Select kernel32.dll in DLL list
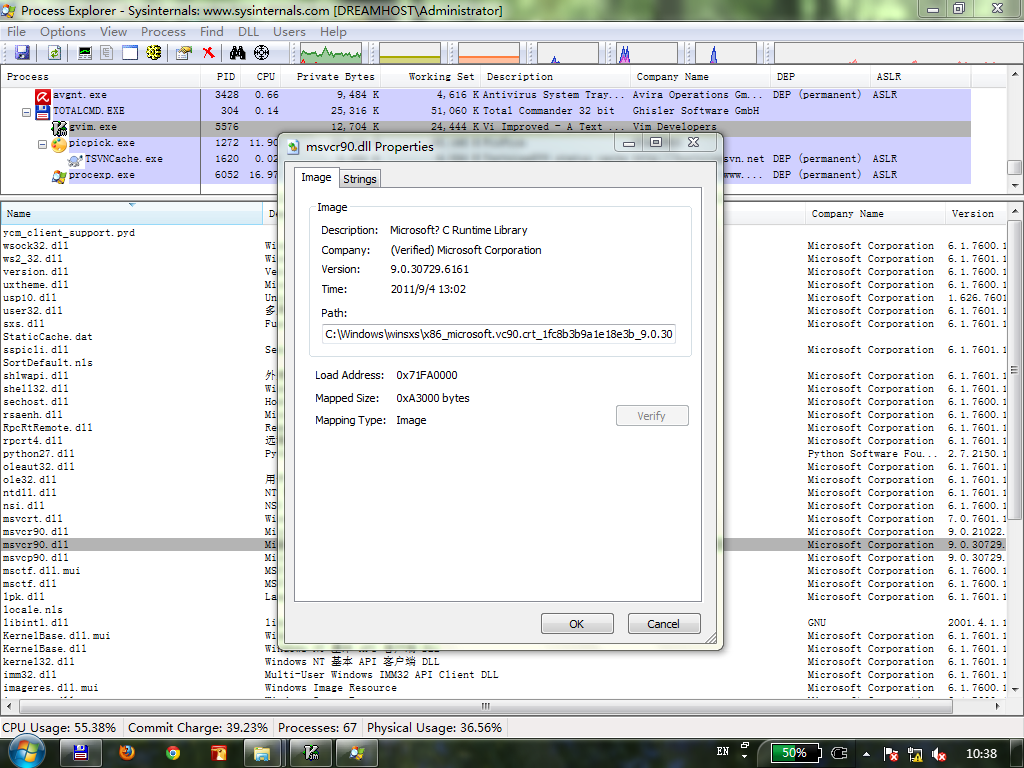The width and height of the screenshot is (1024, 768). [39, 662]
